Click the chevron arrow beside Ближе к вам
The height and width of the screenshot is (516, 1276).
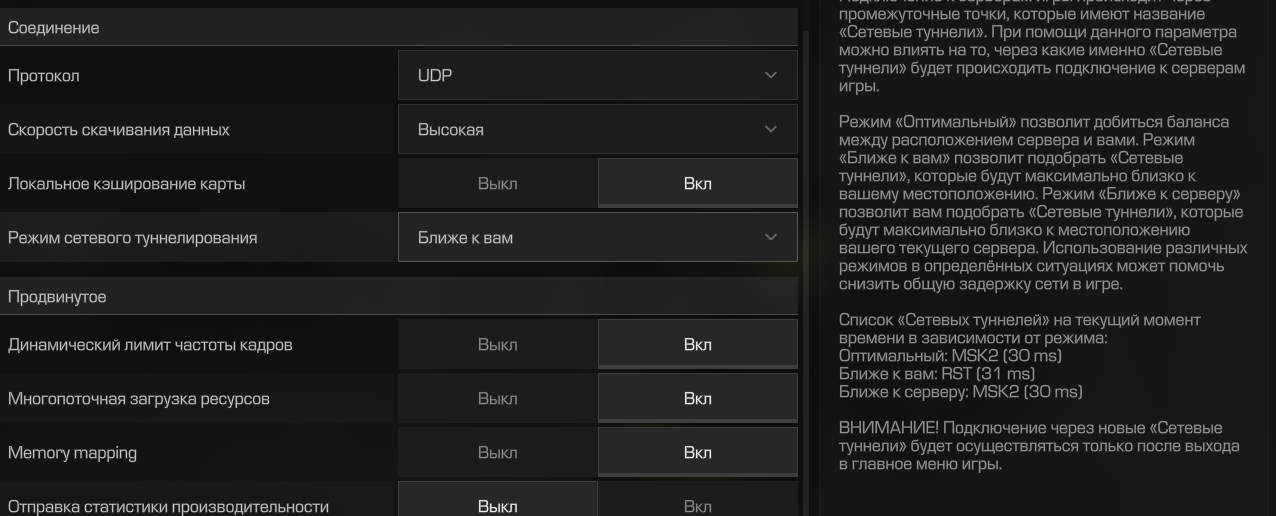pyautogui.click(x=769, y=238)
